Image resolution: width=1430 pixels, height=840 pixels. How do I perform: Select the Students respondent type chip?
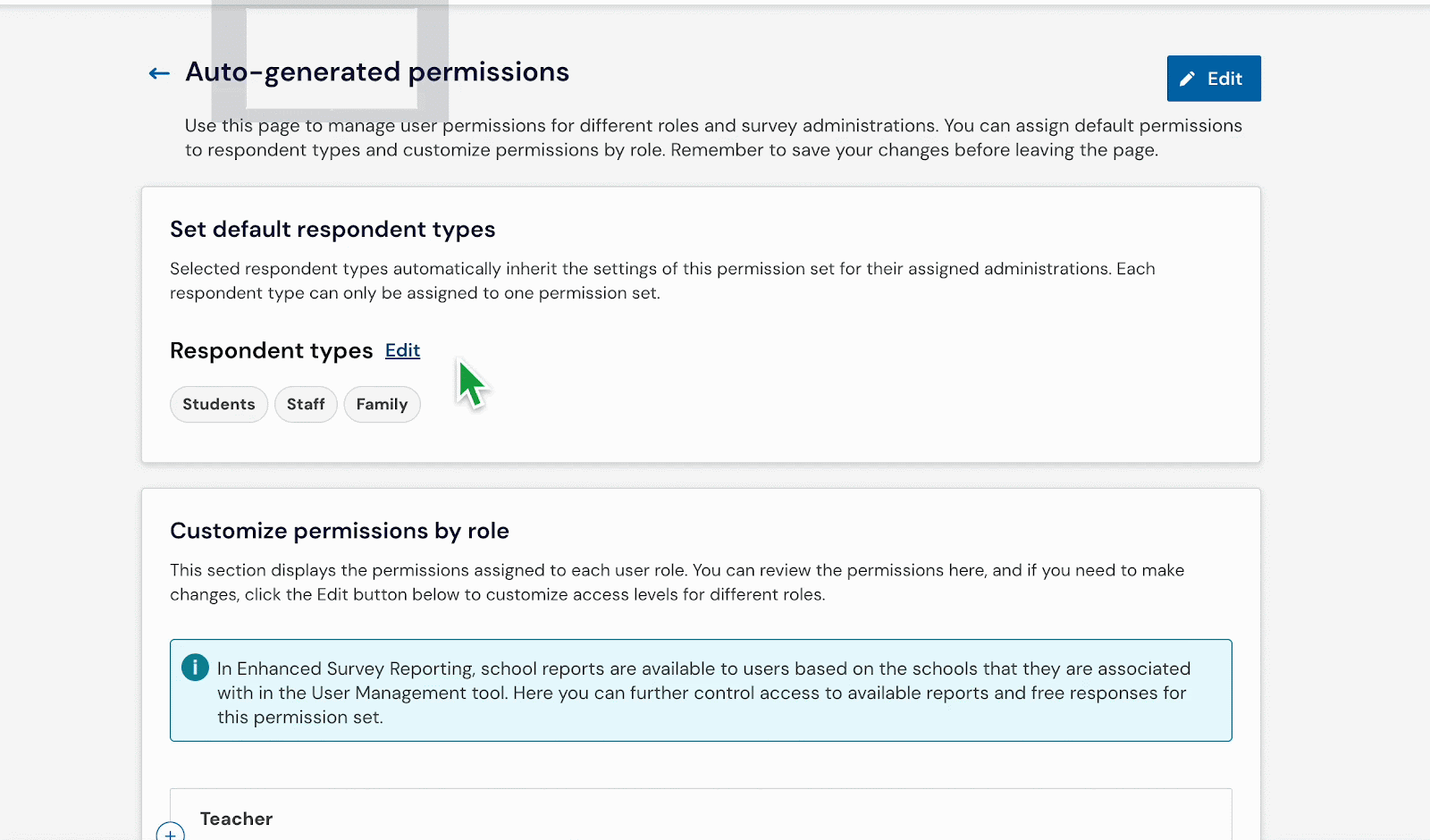coord(219,404)
